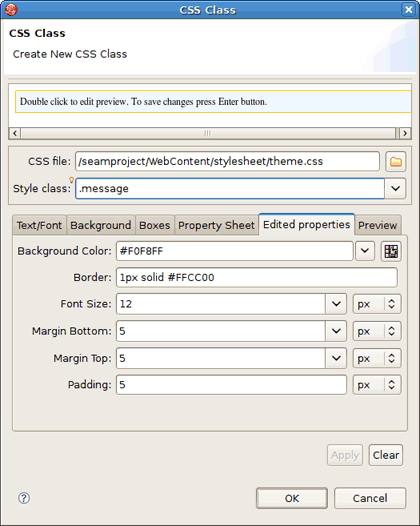Image resolution: width=420 pixels, height=526 pixels.
Task: Switch to the Text/Font tab
Action: click(39, 225)
